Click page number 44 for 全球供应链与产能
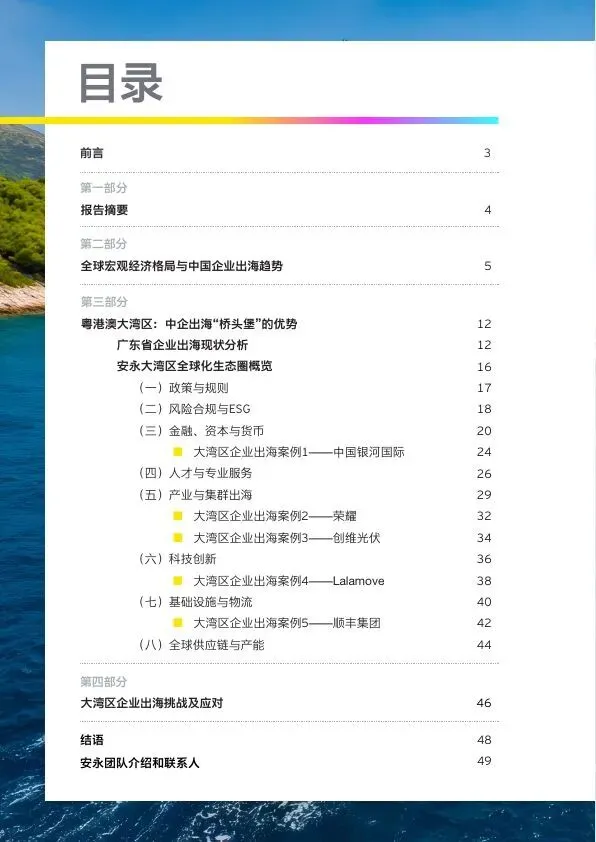The width and height of the screenshot is (596, 842). click(484, 644)
